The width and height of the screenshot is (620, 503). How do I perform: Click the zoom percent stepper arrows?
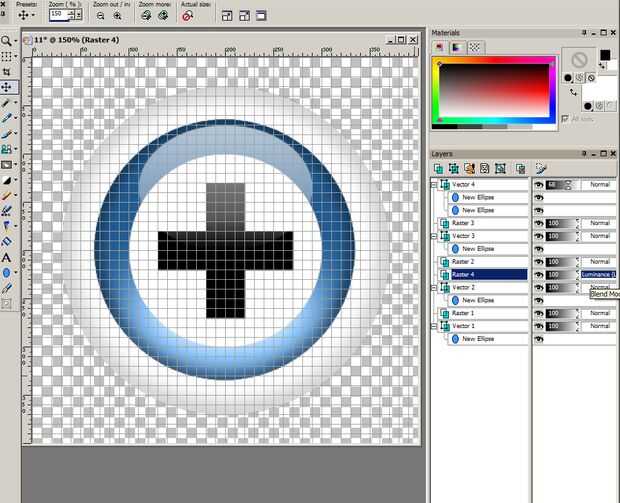pos(72,15)
